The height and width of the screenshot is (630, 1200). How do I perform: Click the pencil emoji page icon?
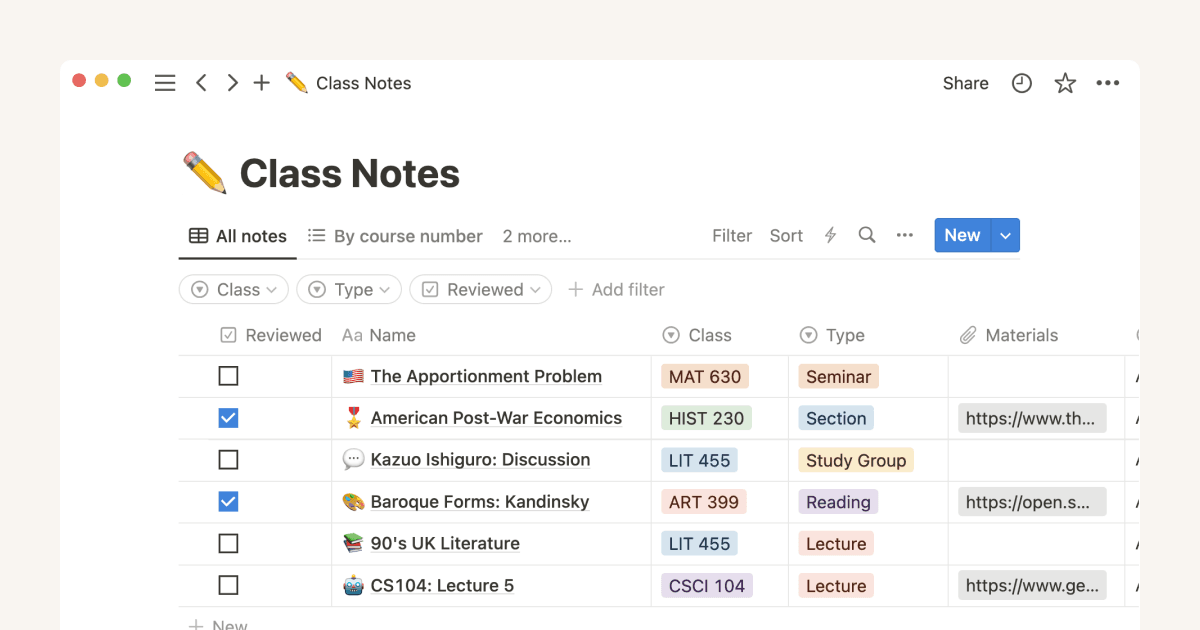coord(204,172)
